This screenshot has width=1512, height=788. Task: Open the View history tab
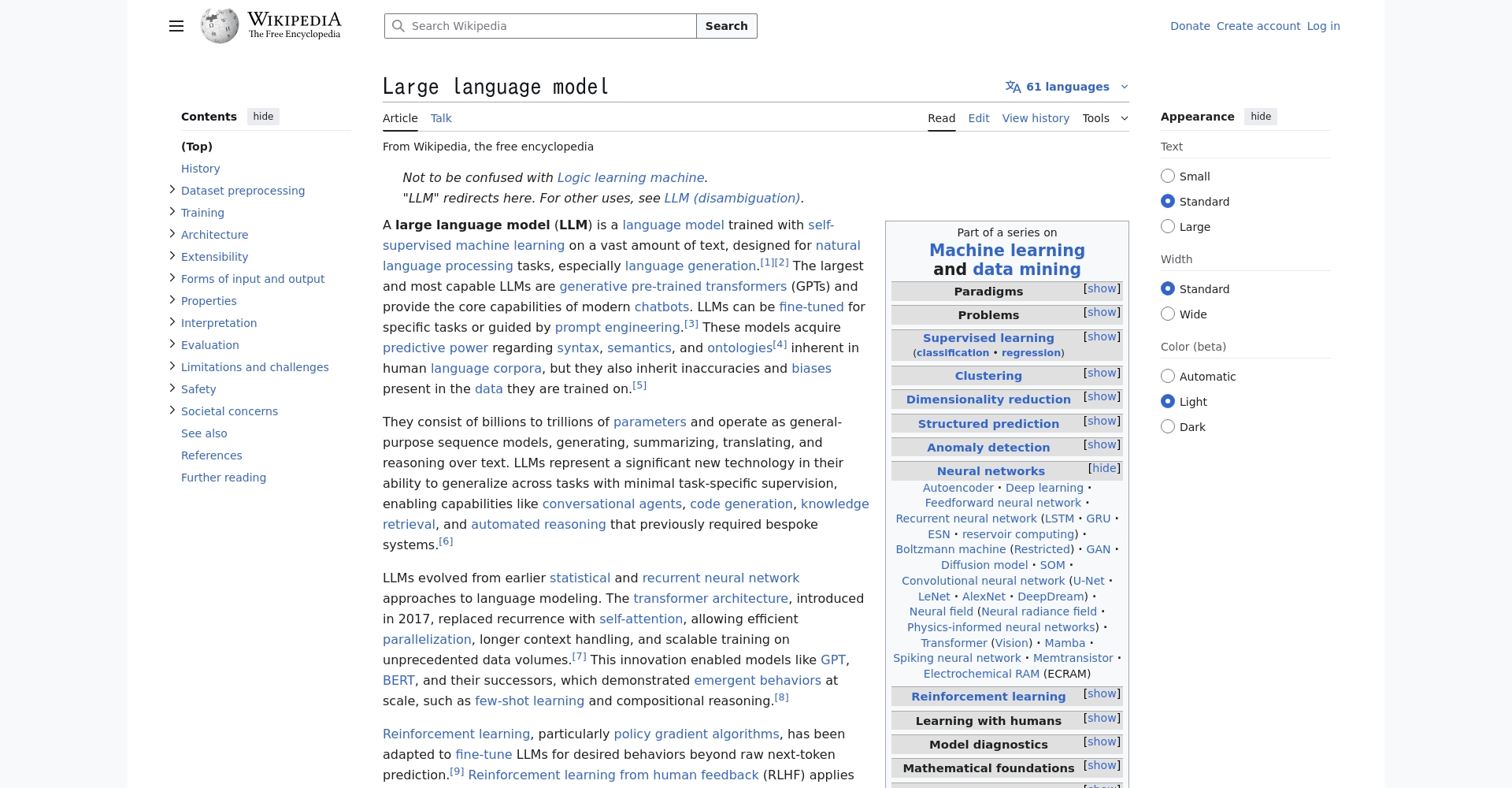(x=1036, y=118)
